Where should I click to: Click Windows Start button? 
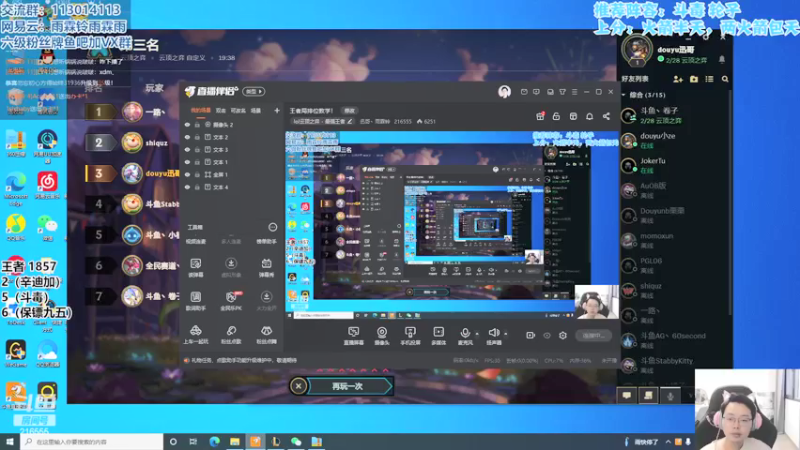tap(10, 441)
